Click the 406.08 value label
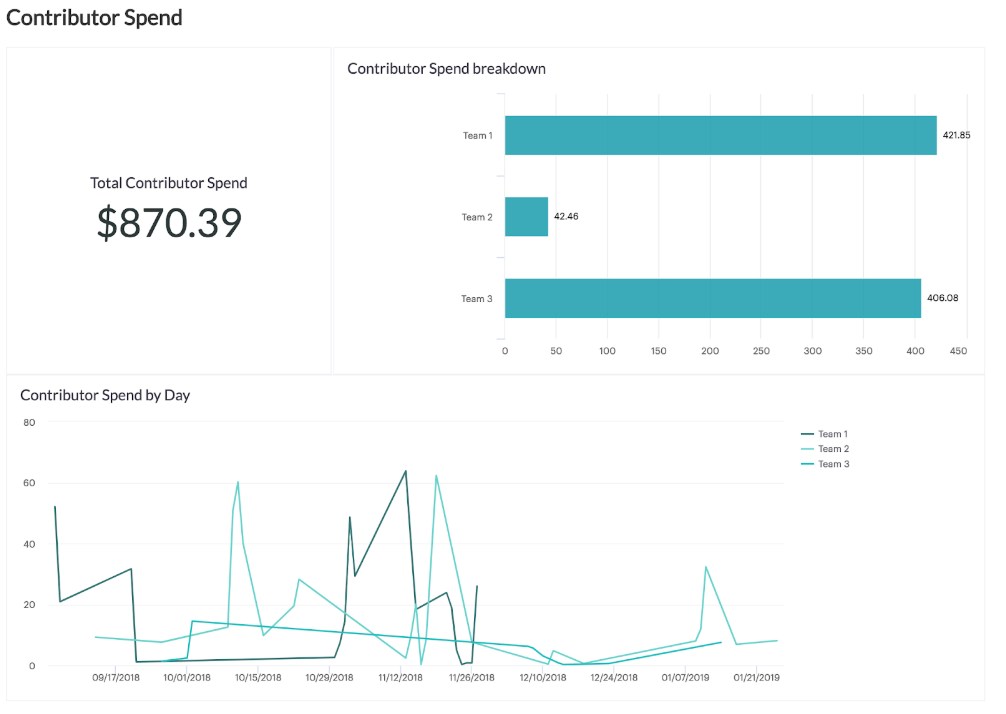The image size is (1006, 714). click(942, 298)
